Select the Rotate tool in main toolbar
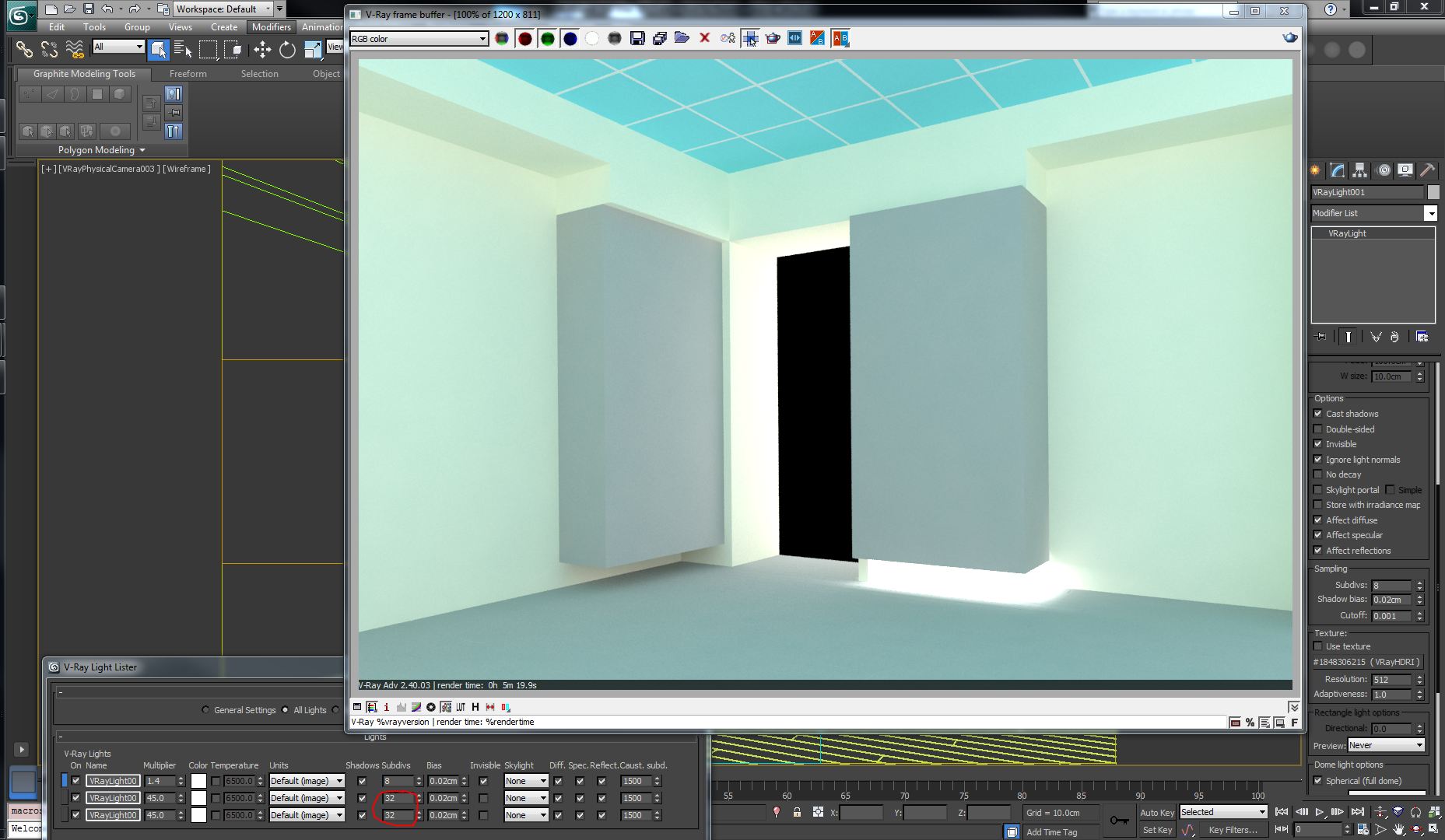This screenshot has height=840, width=1445. (287, 50)
